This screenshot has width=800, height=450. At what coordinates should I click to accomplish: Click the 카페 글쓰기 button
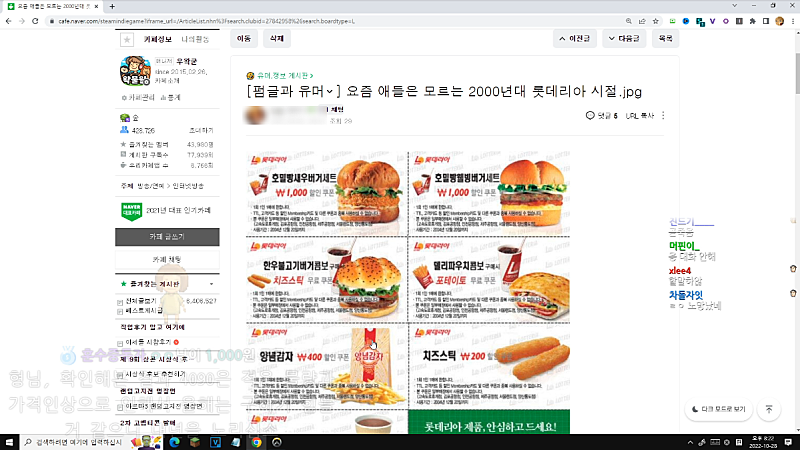(x=167, y=237)
